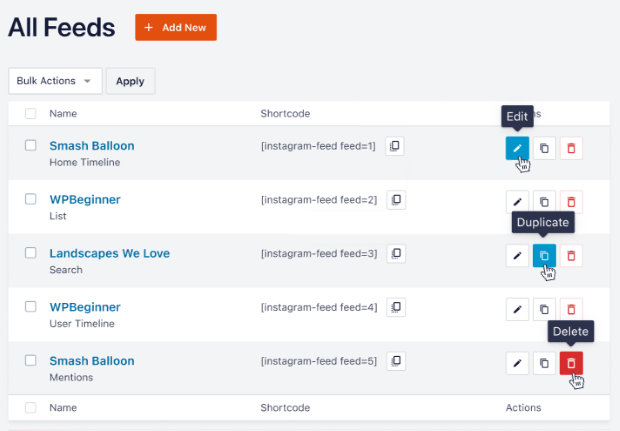Select all feeds via header checkbox
The height and width of the screenshot is (431, 620).
point(30,113)
